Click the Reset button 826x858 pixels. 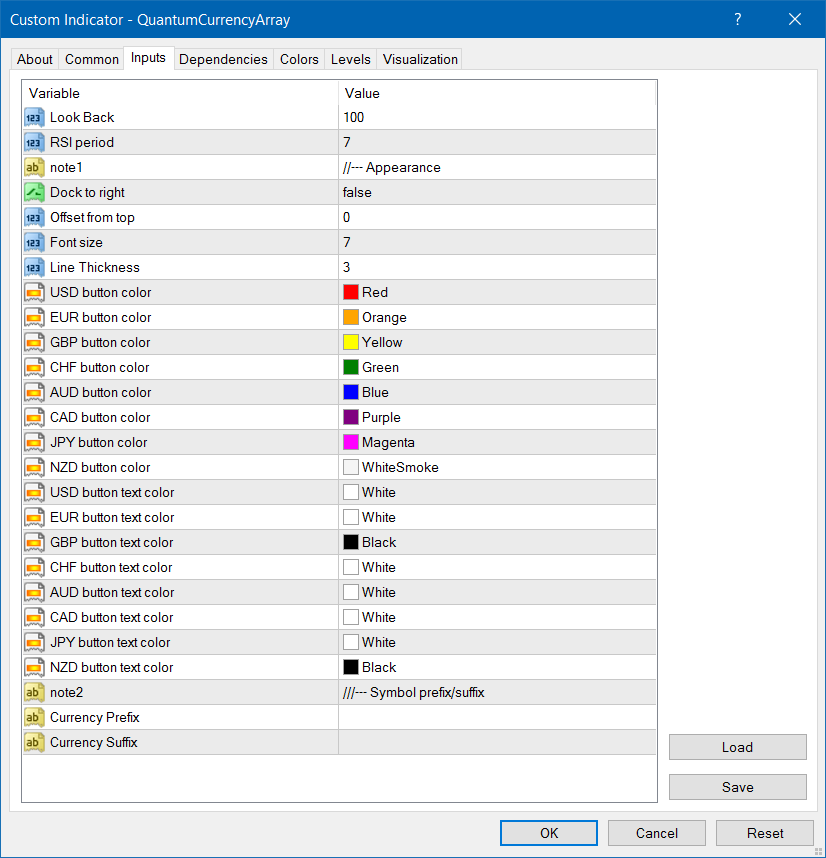[765, 833]
